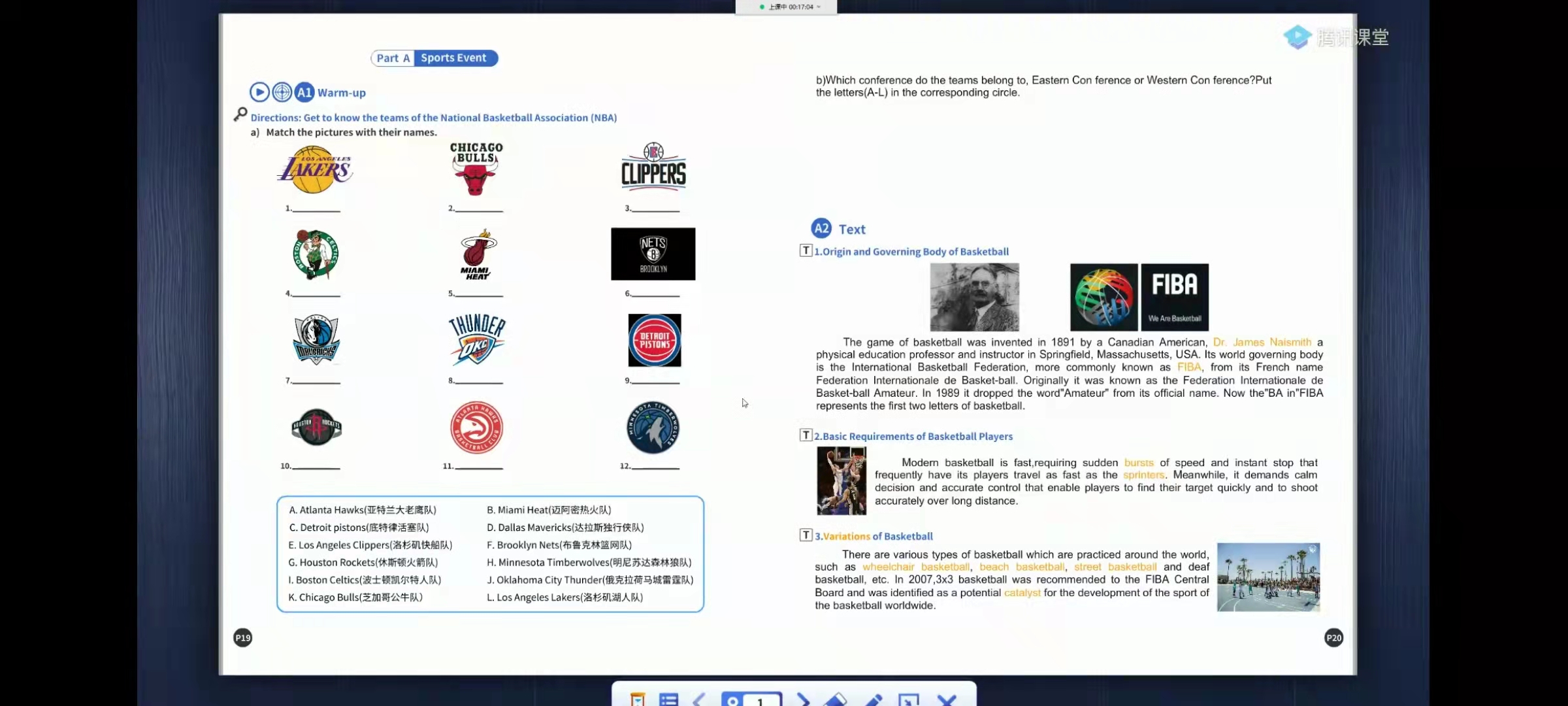Click the beach basketball court photo
Viewport: 1568px width, 706px height.
click(x=1268, y=577)
